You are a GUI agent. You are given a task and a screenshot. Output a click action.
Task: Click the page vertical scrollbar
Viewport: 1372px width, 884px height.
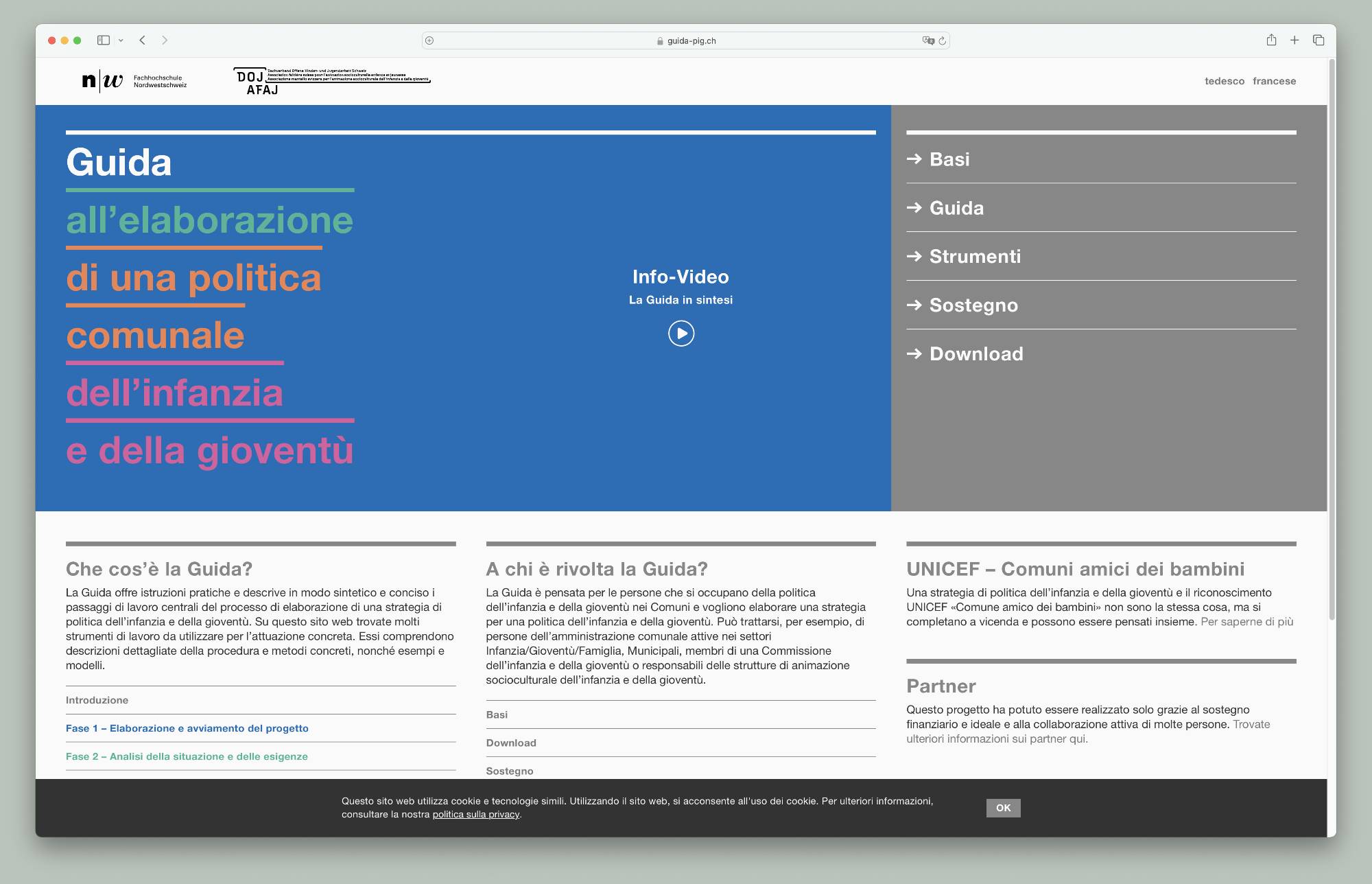(x=1332, y=340)
